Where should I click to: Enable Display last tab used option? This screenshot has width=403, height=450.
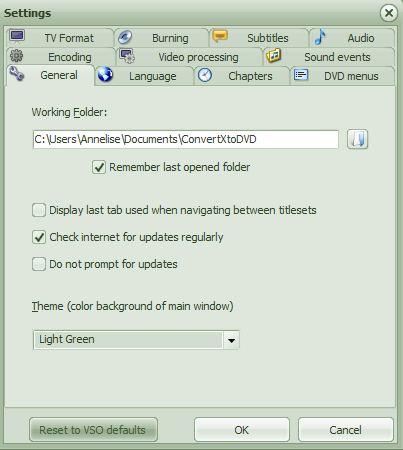pyautogui.click(x=39, y=210)
